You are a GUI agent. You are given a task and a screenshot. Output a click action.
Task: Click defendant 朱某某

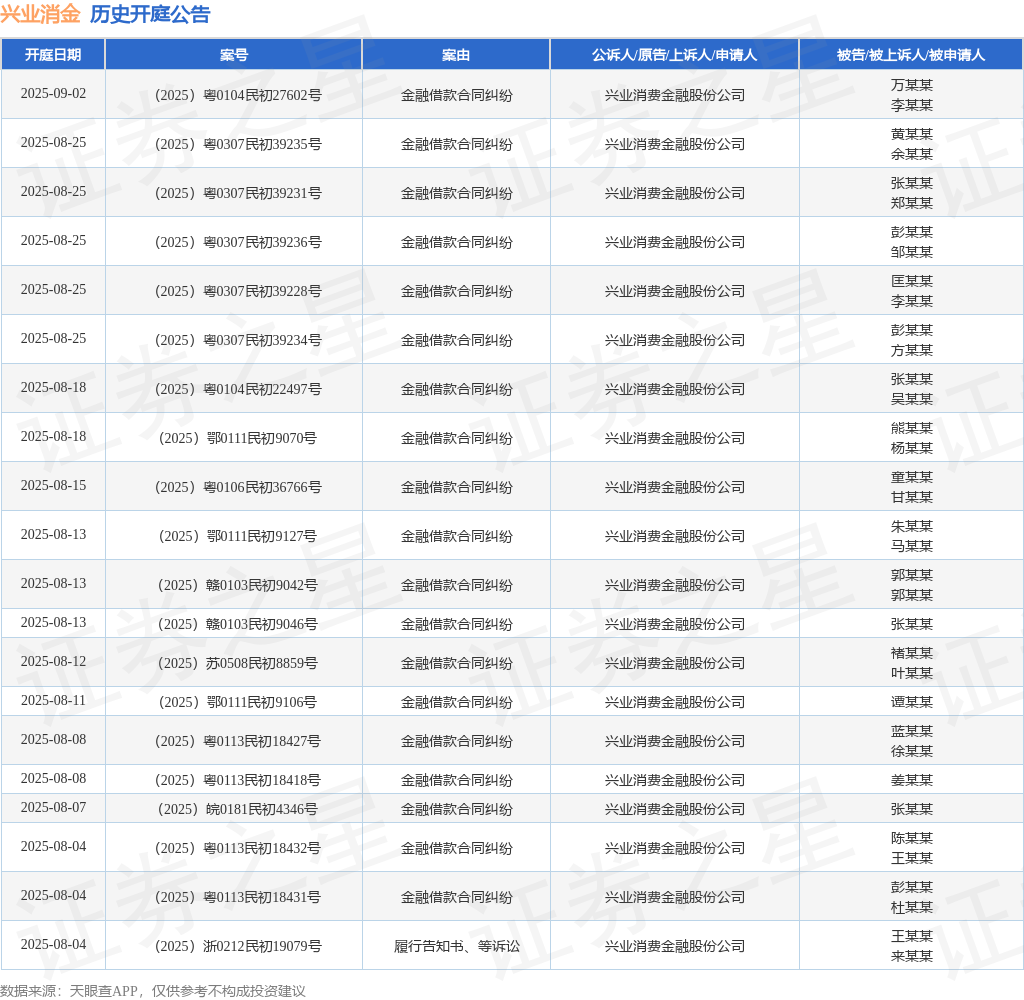click(x=912, y=526)
